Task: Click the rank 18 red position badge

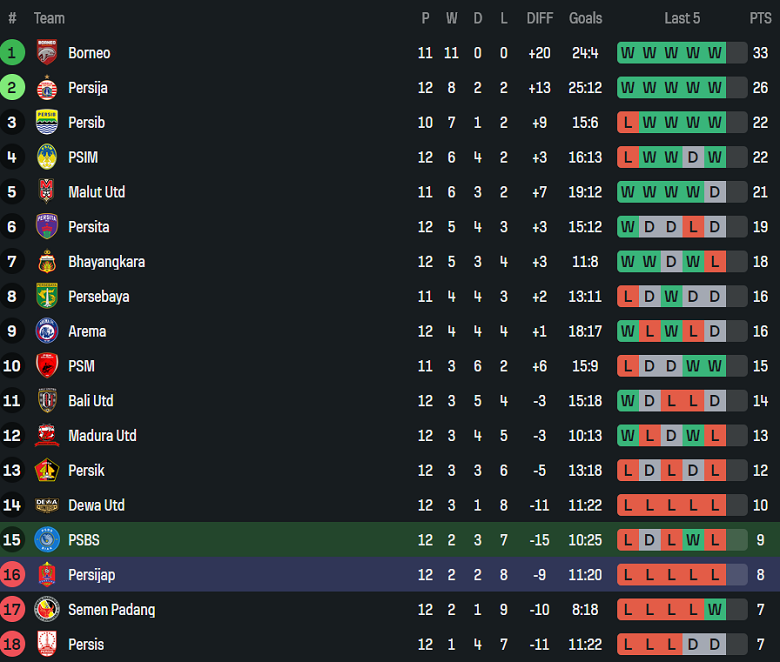Action: pos(13,644)
